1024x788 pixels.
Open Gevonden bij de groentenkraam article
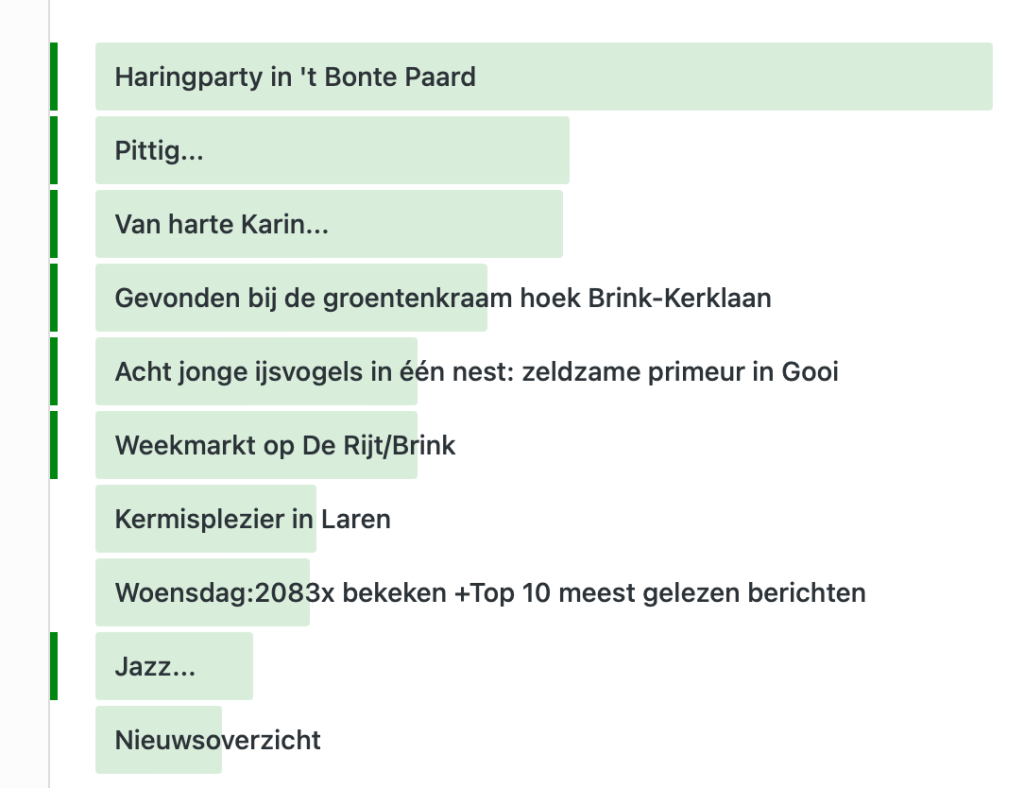[442, 298]
